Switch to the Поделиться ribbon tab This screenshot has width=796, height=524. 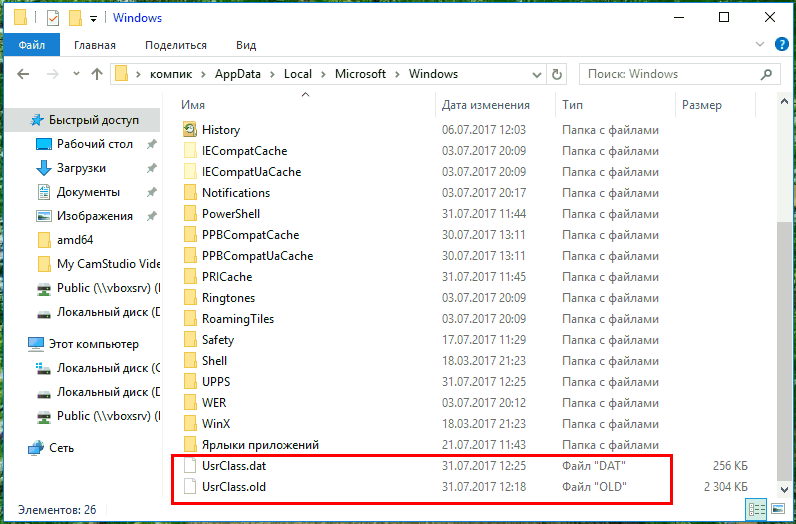pyautogui.click(x=176, y=45)
